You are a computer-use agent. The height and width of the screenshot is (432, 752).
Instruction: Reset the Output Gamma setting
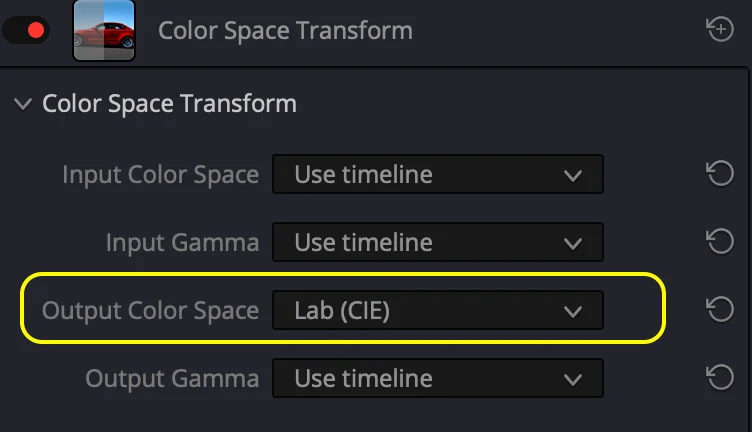(720, 377)
